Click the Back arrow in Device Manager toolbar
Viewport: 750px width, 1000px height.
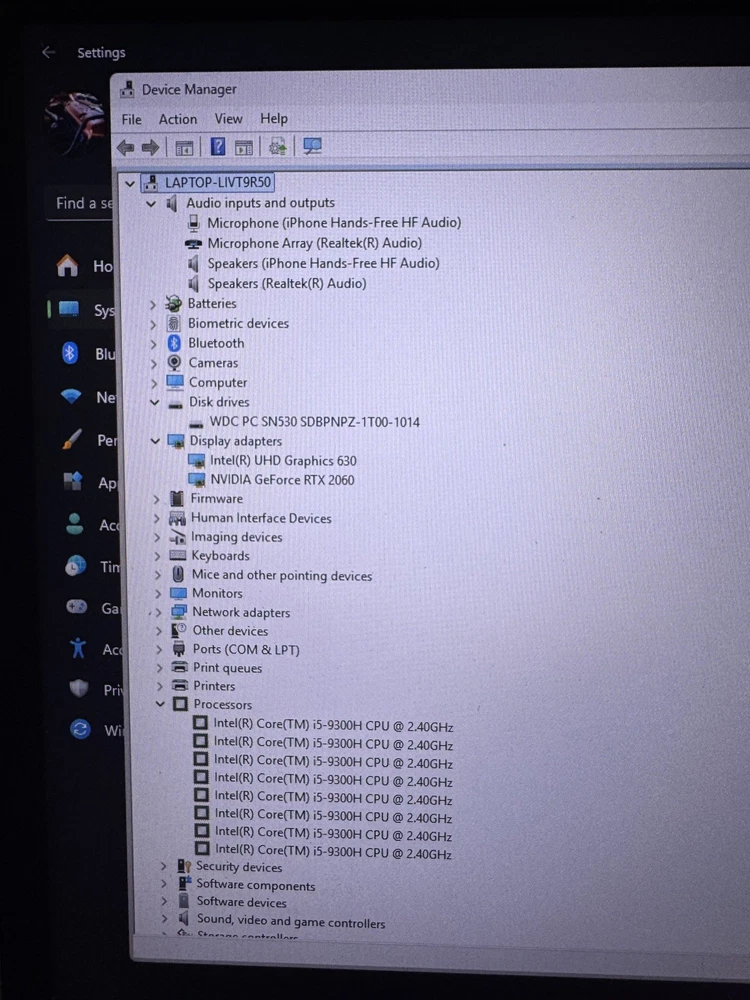pyautogui.click(x=126, y=148)
